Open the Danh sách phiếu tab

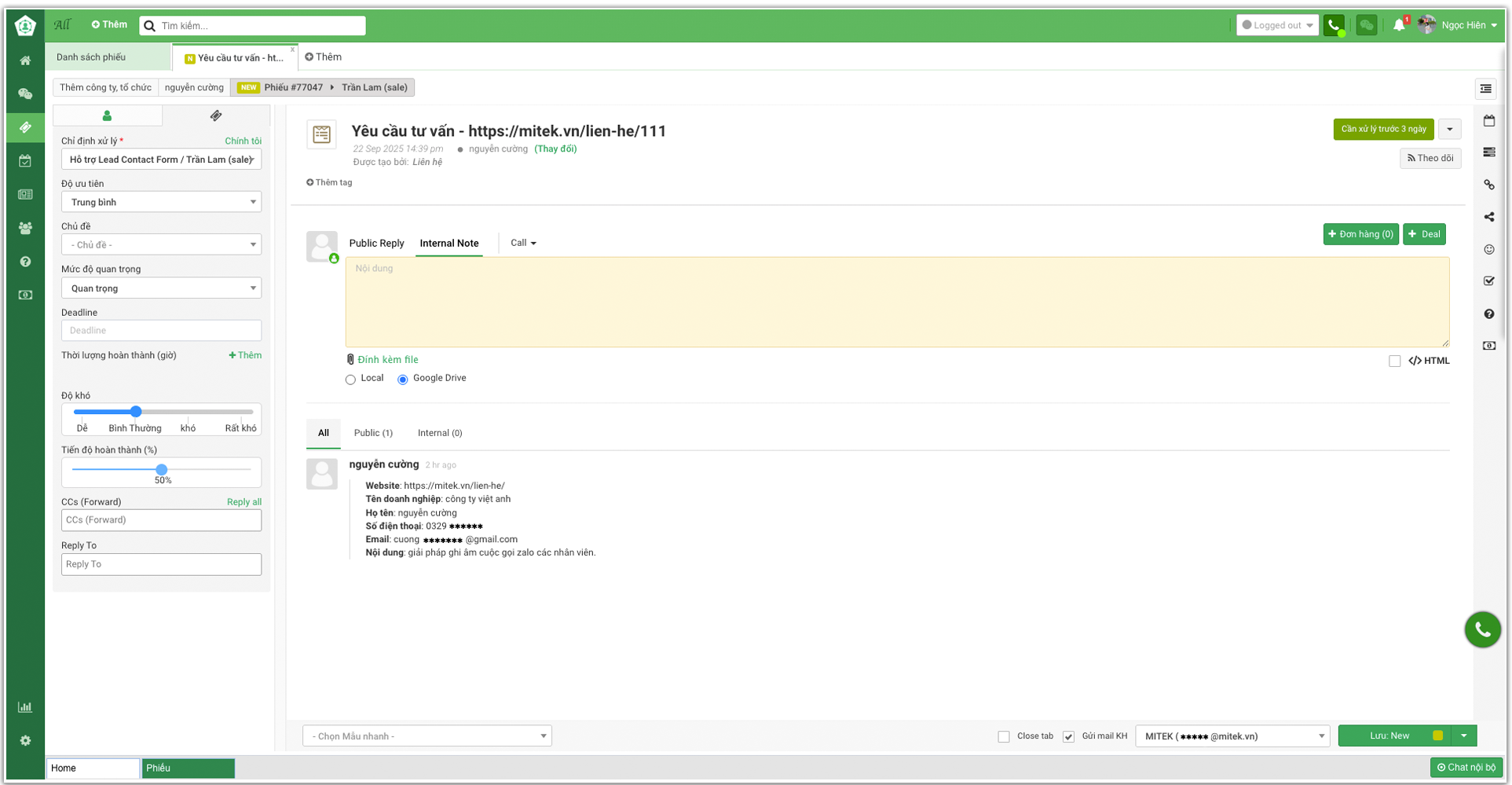tap(91, 57)
